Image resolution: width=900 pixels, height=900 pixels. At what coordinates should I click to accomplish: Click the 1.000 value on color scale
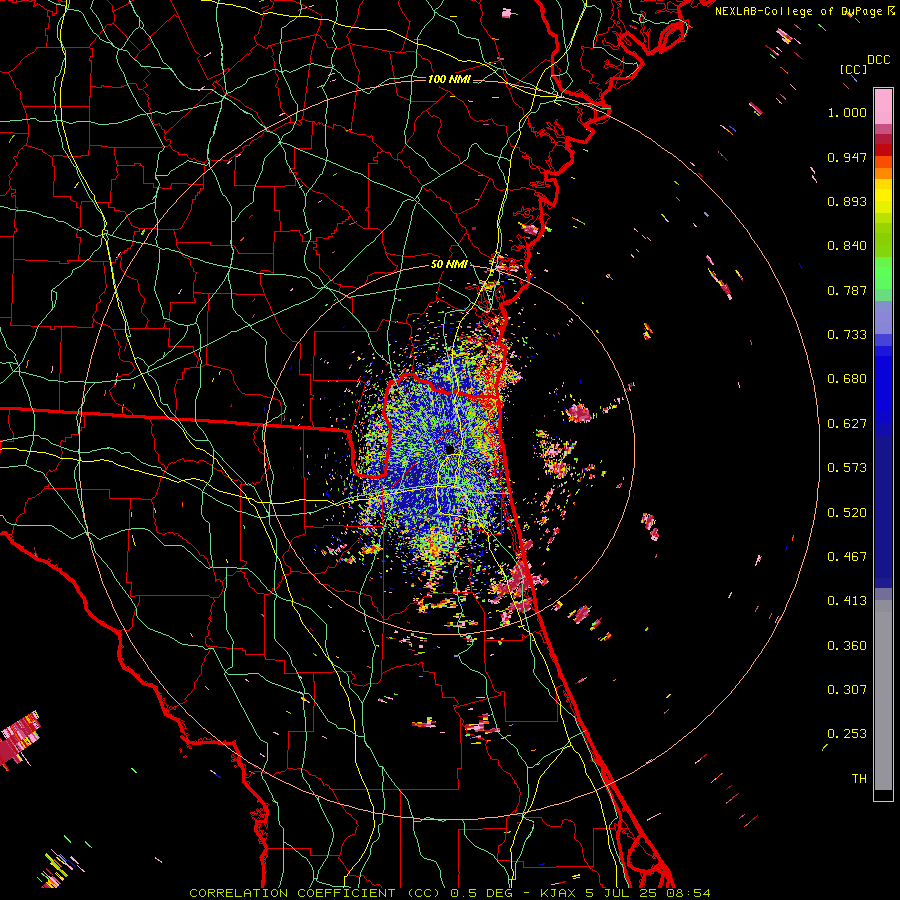click(x=847, y=112)
